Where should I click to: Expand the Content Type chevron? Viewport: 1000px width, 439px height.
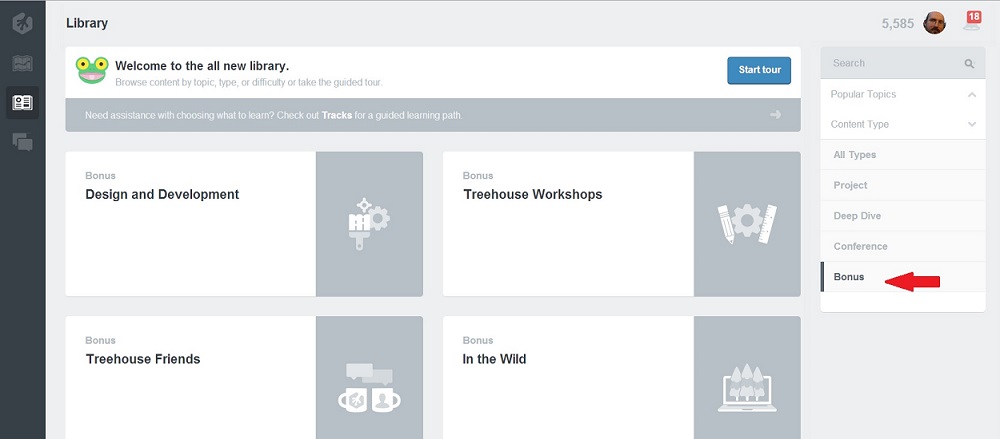coord(971,124)
